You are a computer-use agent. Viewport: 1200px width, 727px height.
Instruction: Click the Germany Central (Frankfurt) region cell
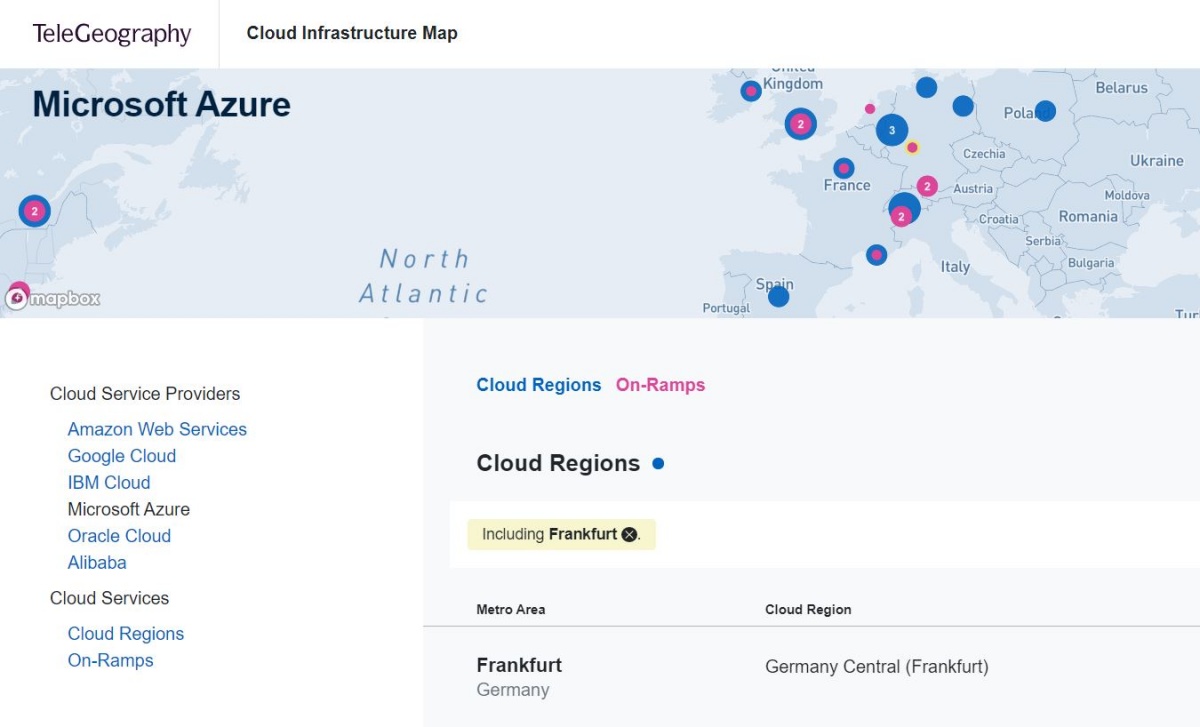(x=877, y=666)
